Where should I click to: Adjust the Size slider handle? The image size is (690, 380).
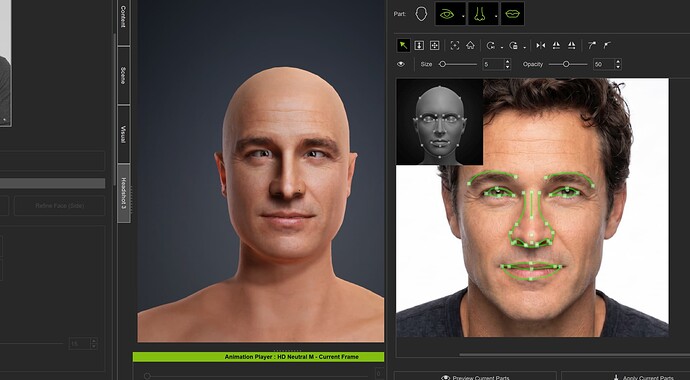(x=443, y=64)
